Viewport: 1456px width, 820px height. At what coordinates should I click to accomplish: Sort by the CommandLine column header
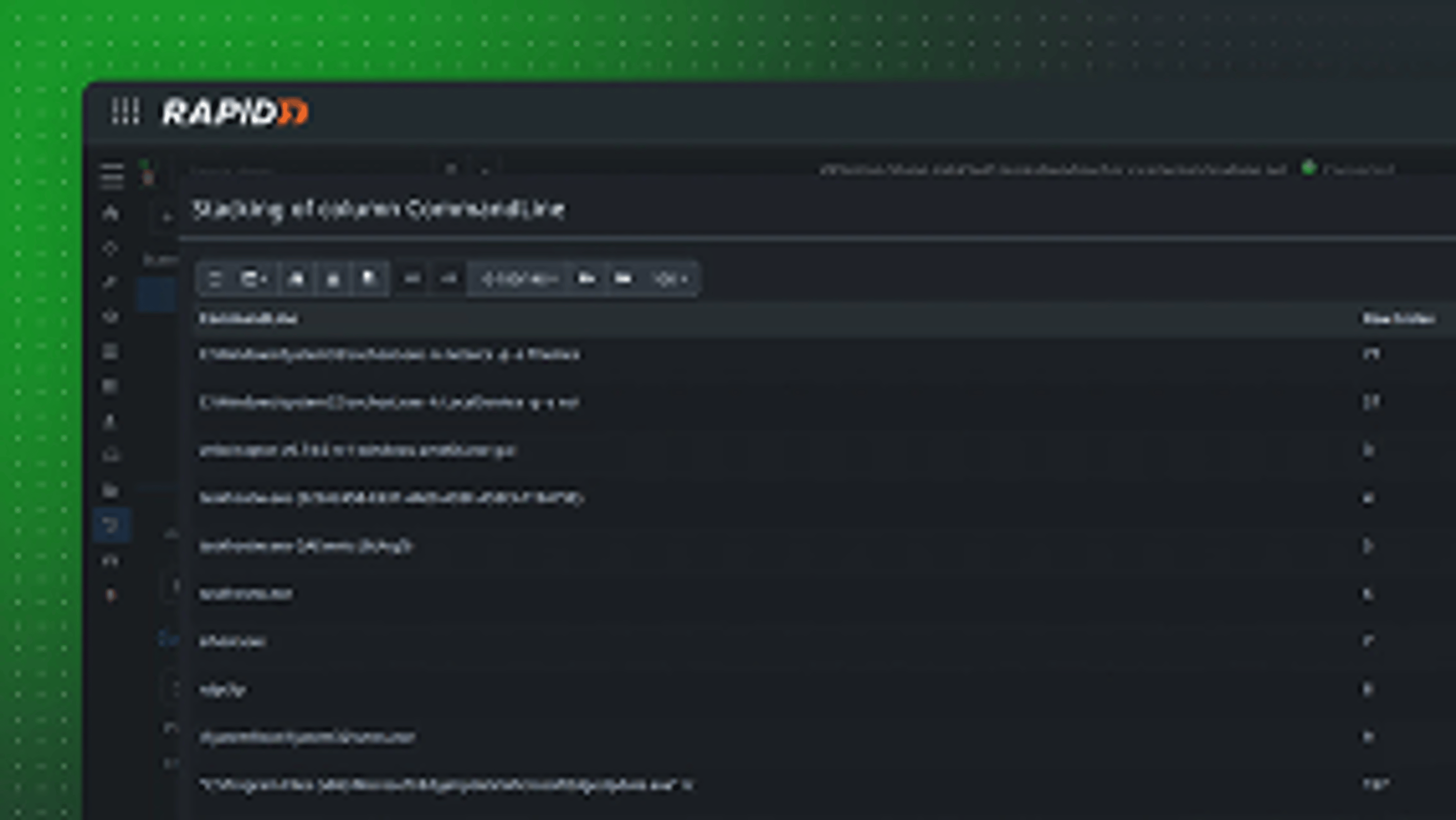pyautogui.click(x=248, y=319)
